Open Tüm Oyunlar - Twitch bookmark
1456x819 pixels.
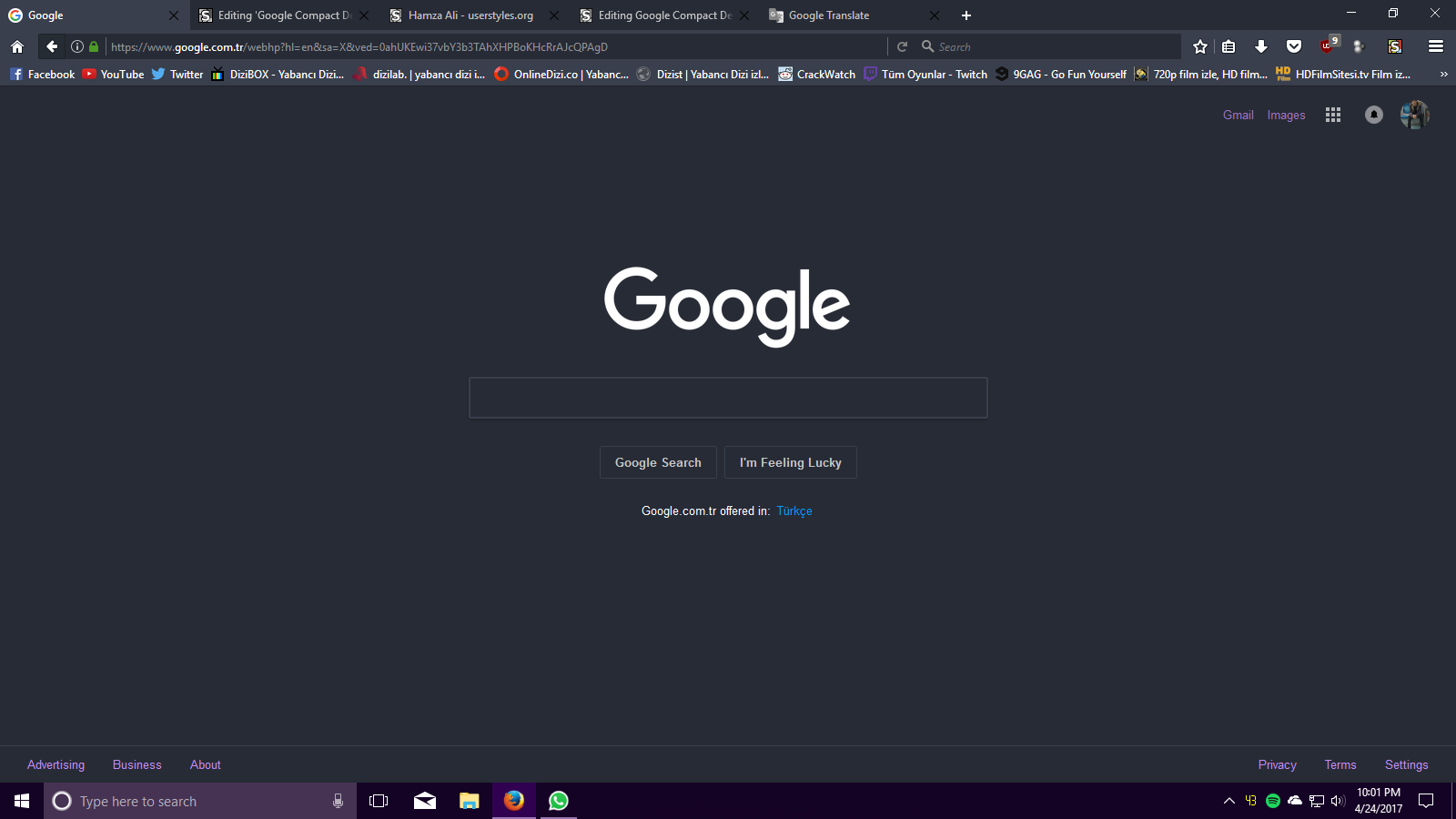point(925,75)
